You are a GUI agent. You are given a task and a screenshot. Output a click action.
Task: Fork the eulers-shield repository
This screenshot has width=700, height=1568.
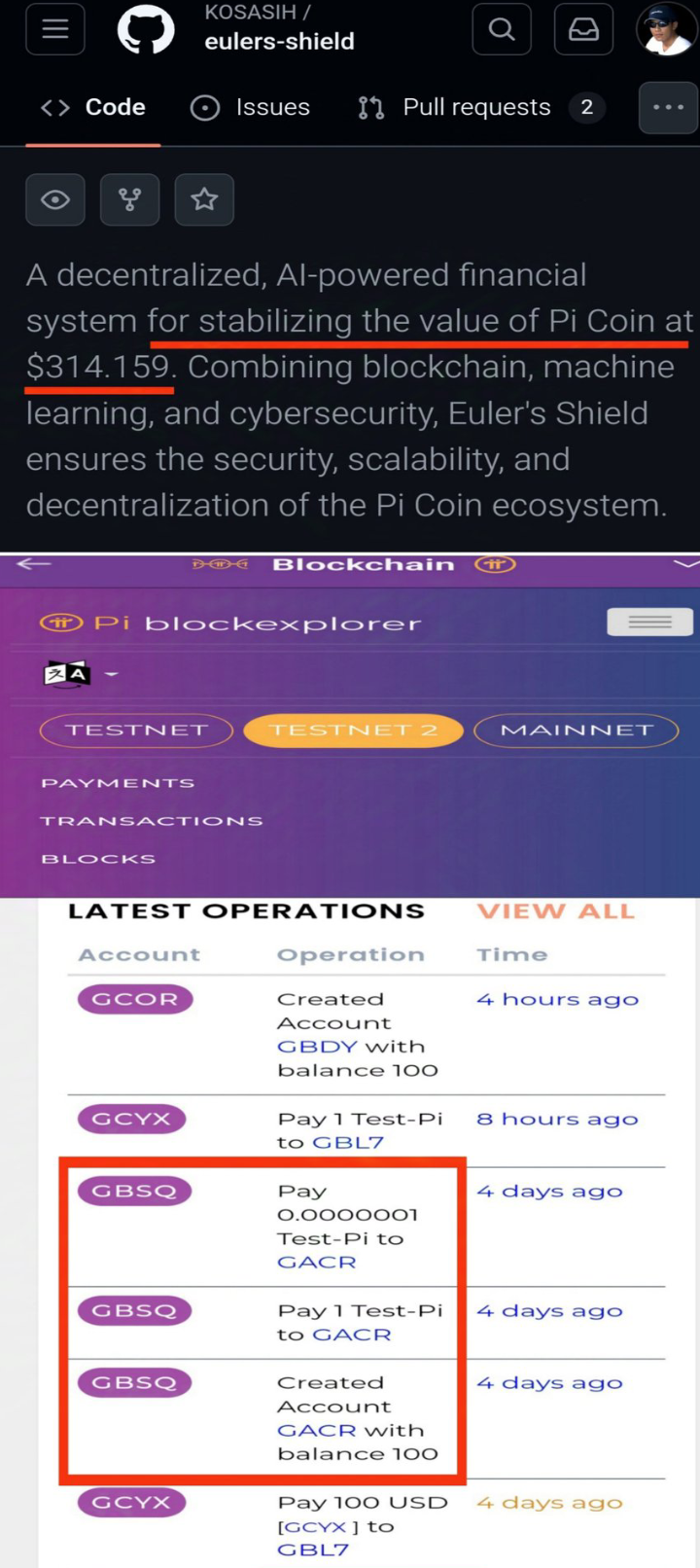coord(129,199)
